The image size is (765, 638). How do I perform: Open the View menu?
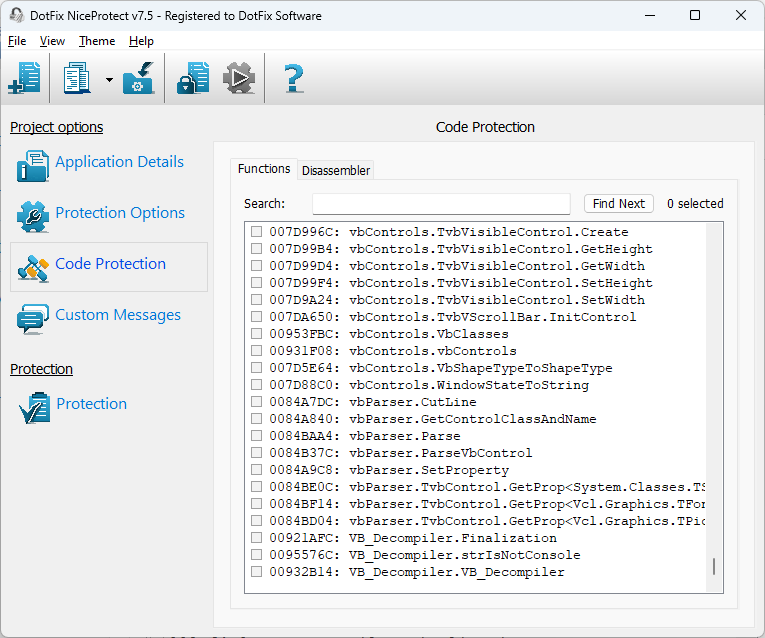coord(52,41)
